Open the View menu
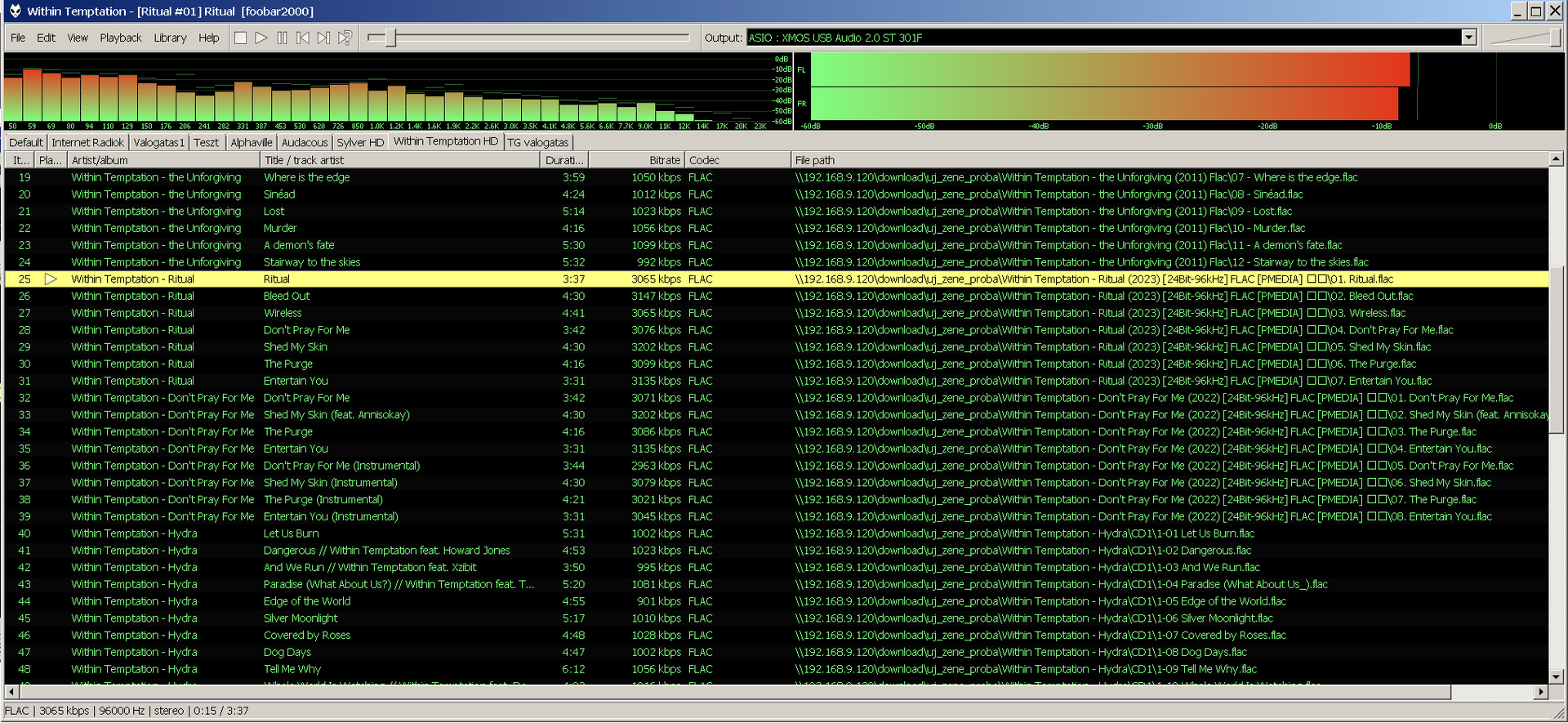 tap(78, 38)
